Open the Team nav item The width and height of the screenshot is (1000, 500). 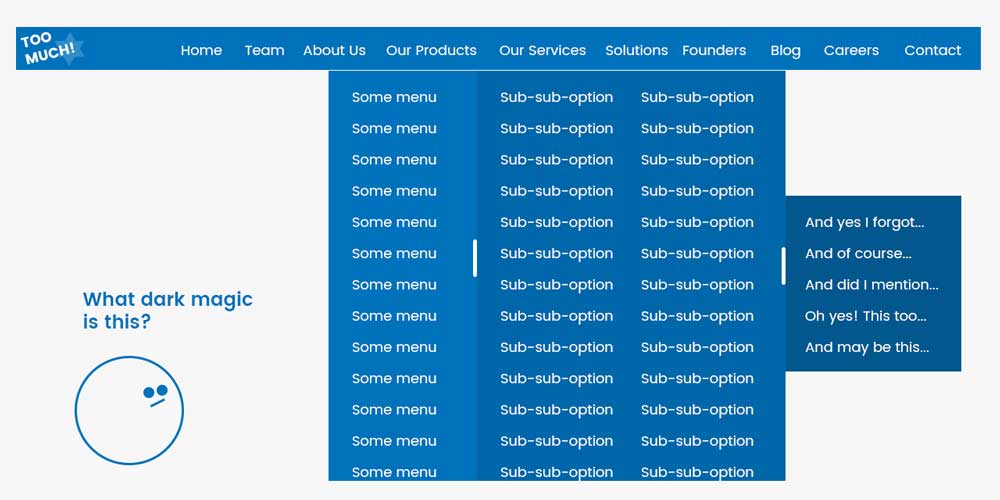tap(265, 50)
